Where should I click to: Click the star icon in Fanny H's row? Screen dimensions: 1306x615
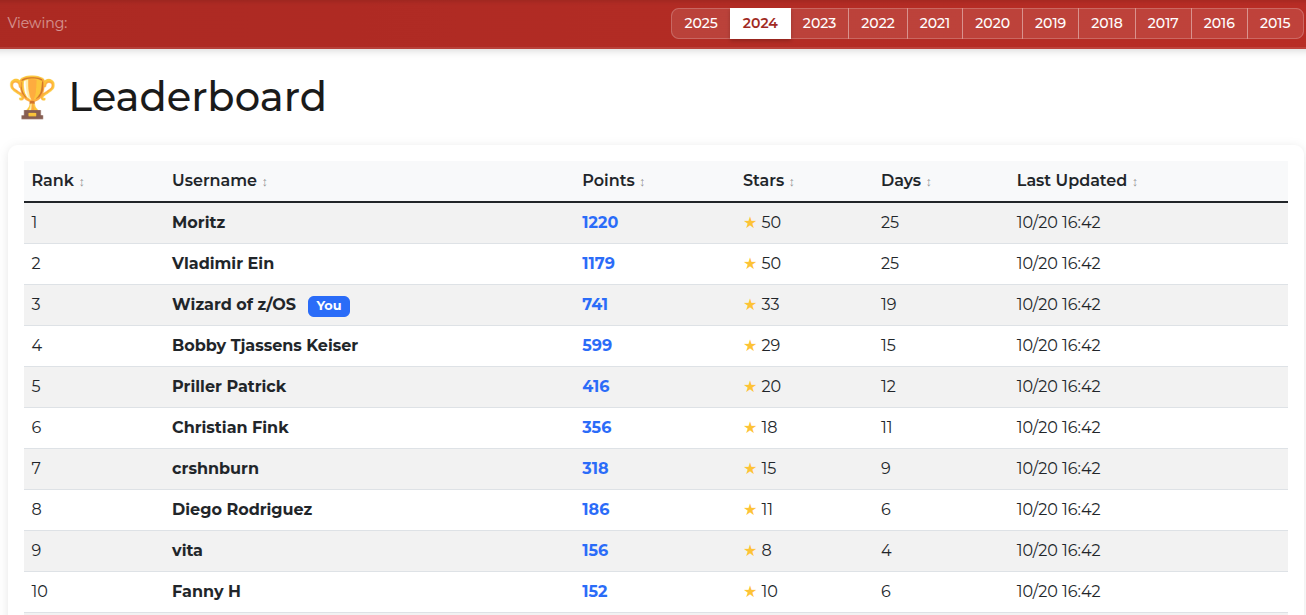(750, 592)
